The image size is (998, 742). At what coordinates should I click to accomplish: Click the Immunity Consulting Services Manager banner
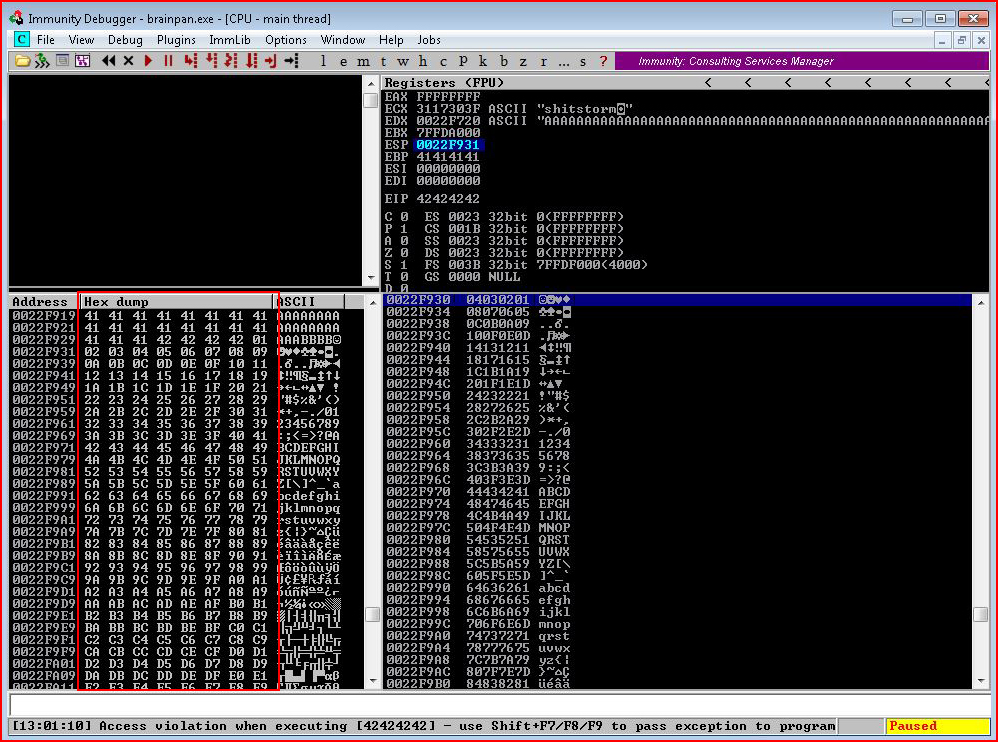click(802, 61)
